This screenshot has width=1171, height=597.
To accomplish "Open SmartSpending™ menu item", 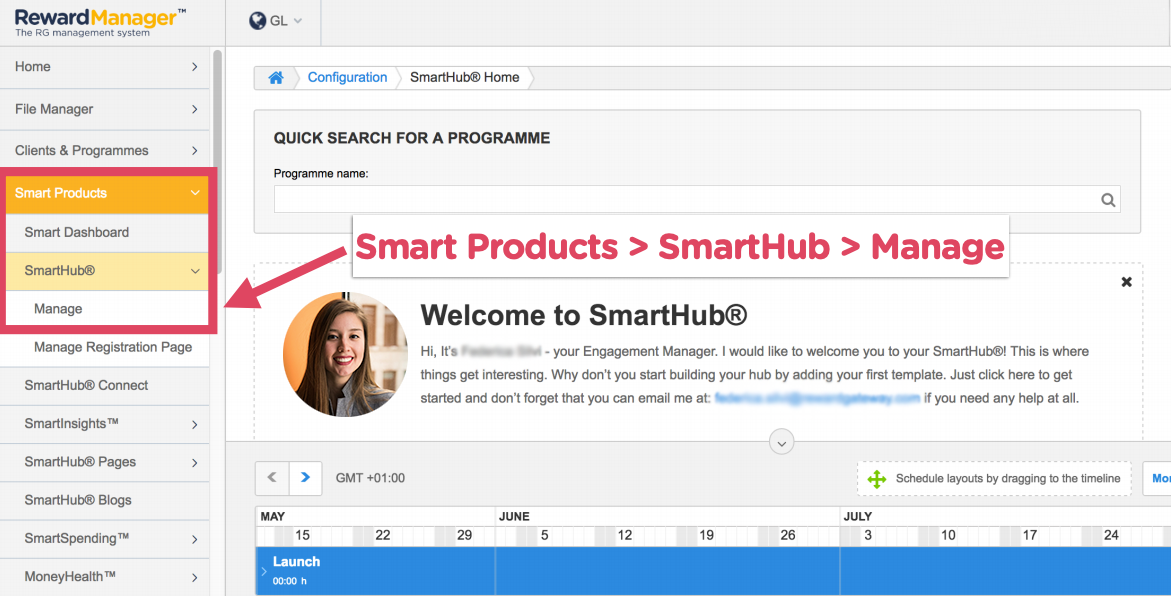I will (105, 539).
